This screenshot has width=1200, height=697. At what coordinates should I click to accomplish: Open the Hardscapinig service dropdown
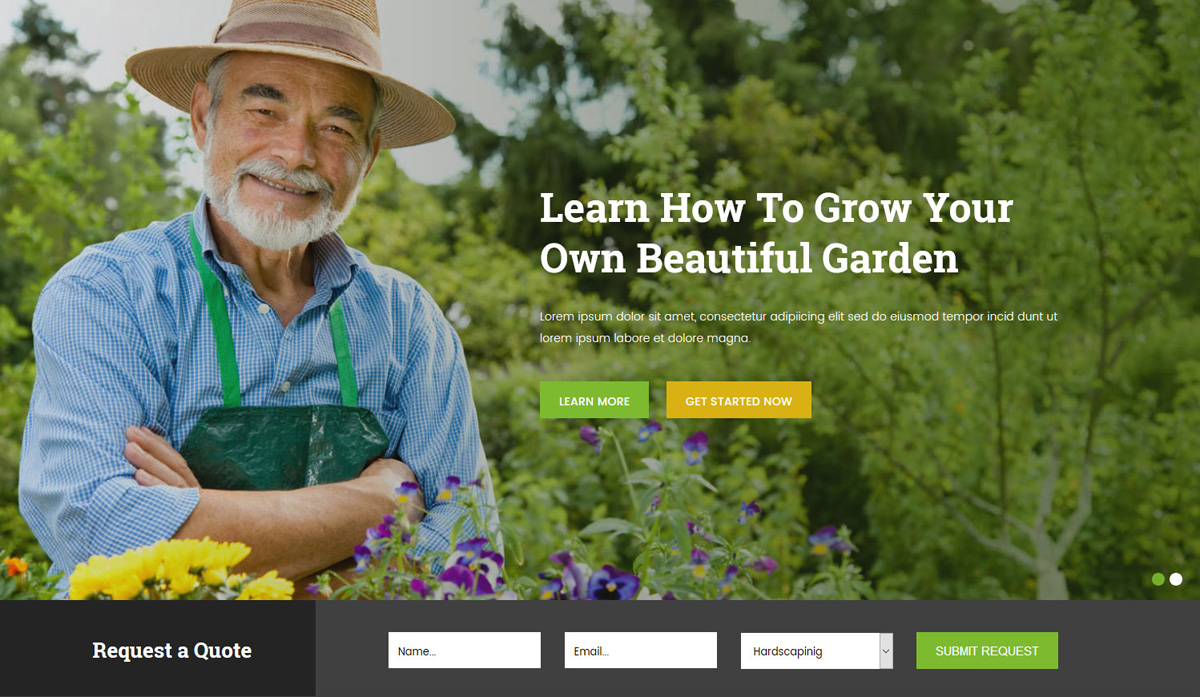(x=816, y=650)
